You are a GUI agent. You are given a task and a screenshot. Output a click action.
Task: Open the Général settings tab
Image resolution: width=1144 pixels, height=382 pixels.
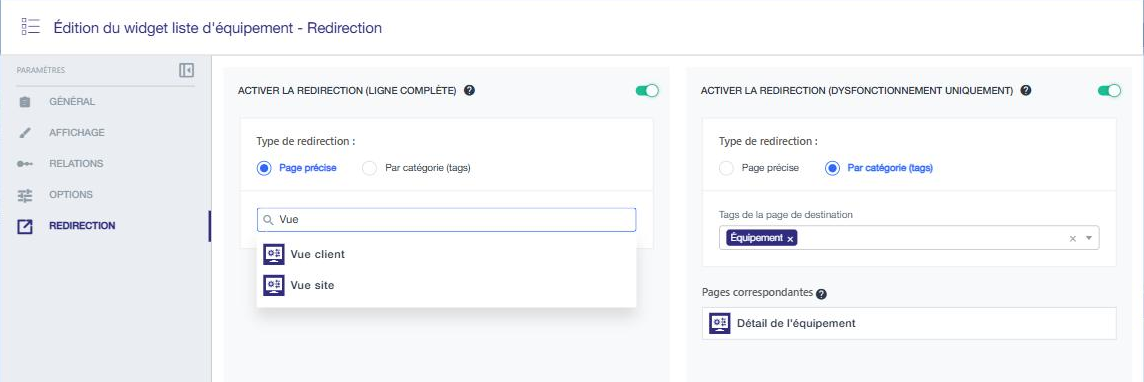(72, 101)
